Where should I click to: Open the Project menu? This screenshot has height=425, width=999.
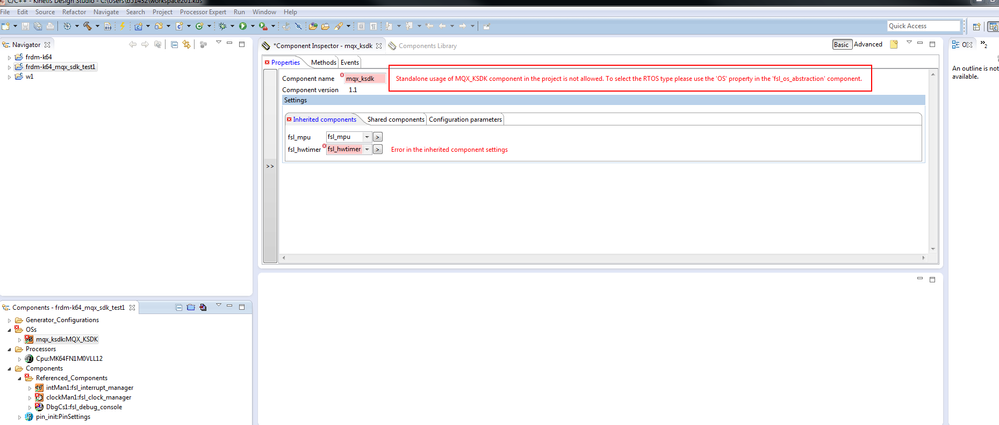pos(162,12)
